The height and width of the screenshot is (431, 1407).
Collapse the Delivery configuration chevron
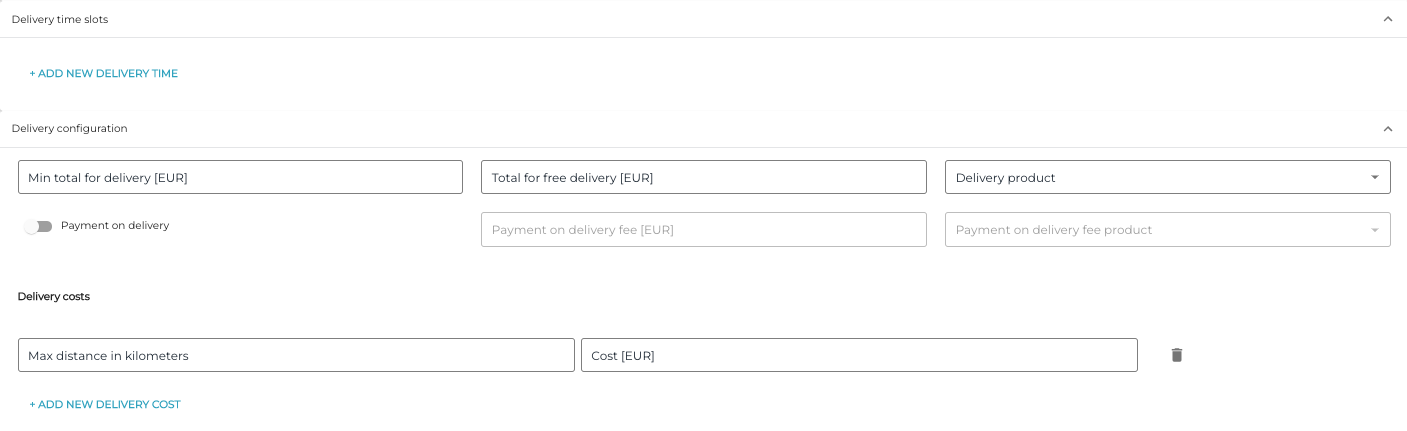point(1387,129)
